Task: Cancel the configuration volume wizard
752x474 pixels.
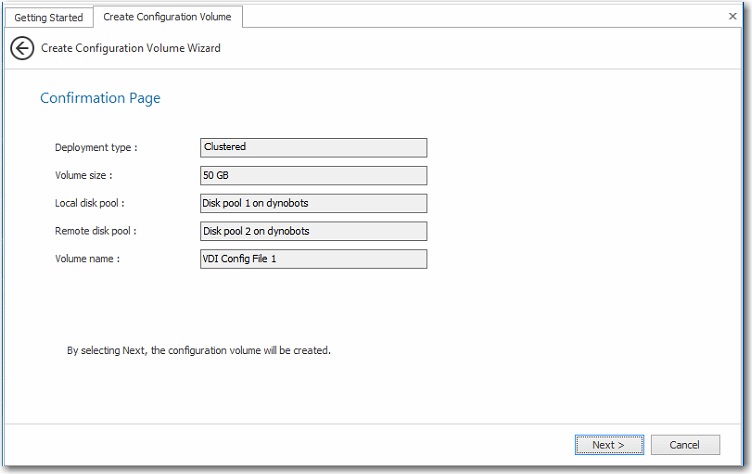Action: pos(685,445)
